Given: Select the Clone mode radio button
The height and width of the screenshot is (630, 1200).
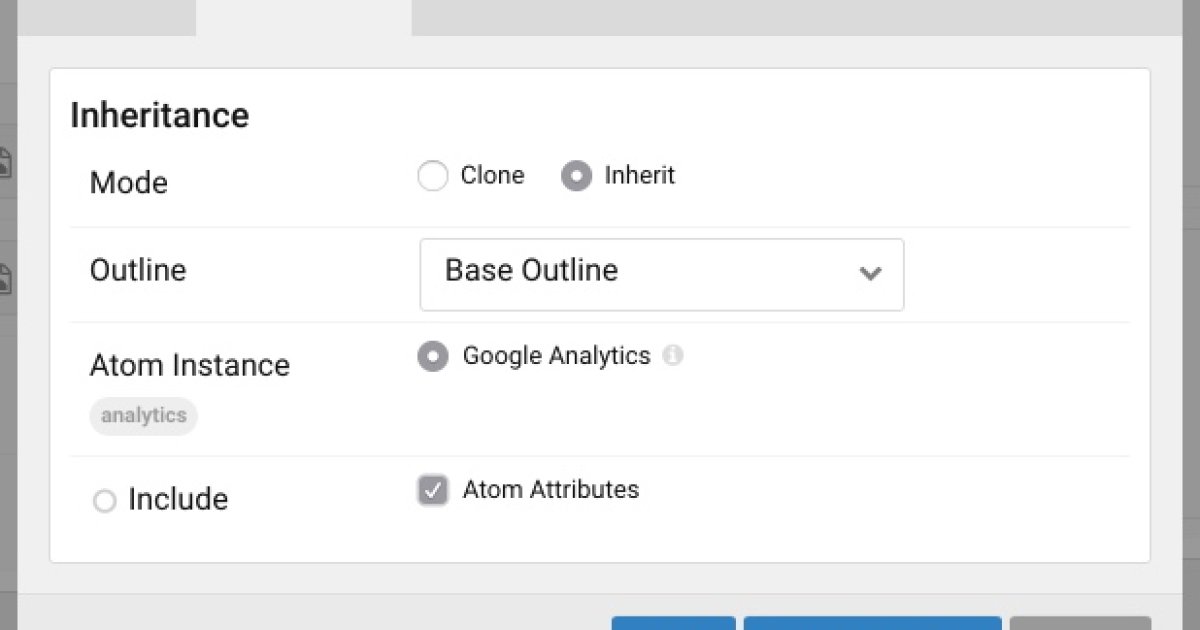Looking at the screenshot, I should pos(432,177).
